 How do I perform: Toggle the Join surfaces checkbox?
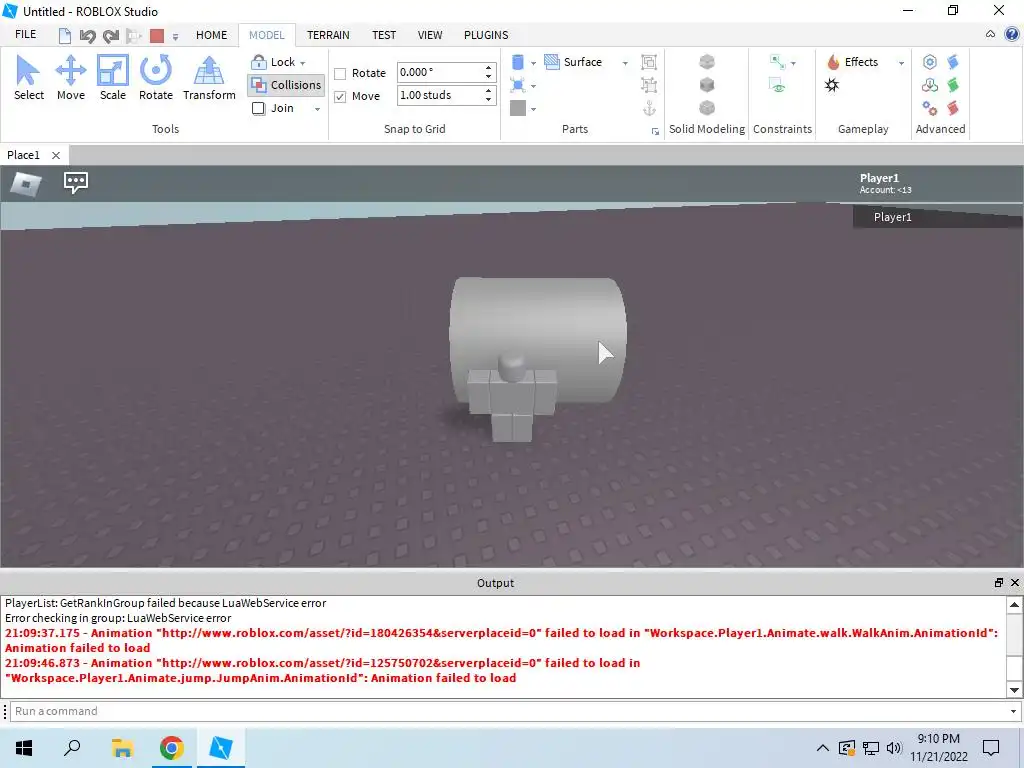(259, 108)
